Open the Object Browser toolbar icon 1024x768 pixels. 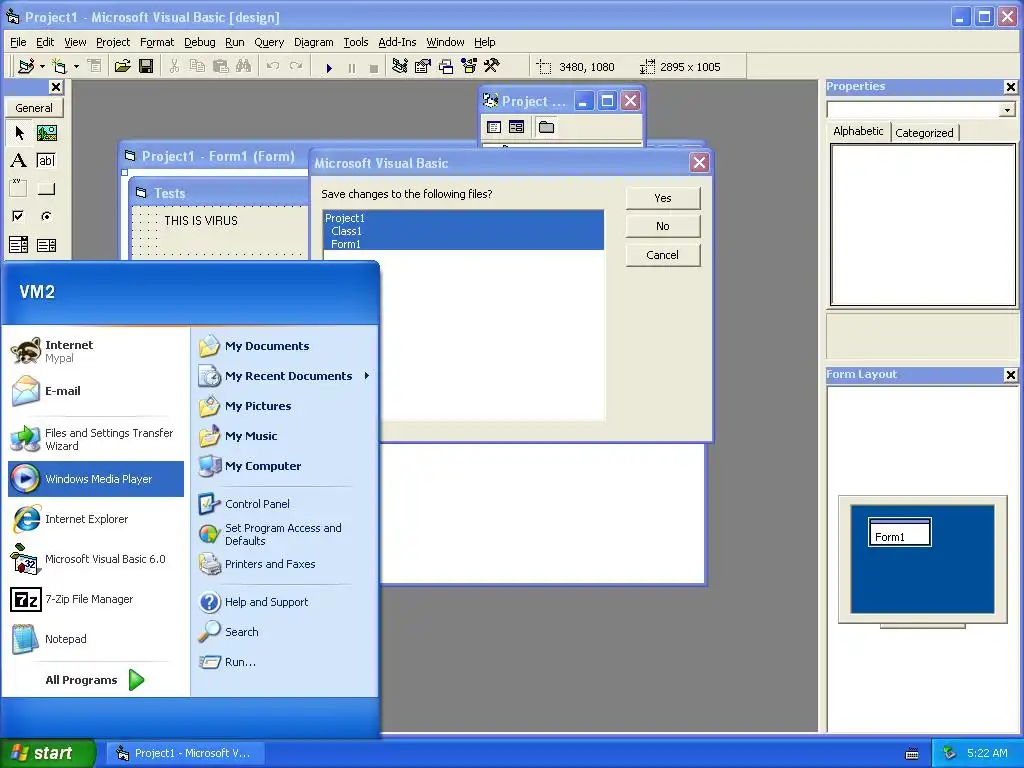(x=469, y=67)
